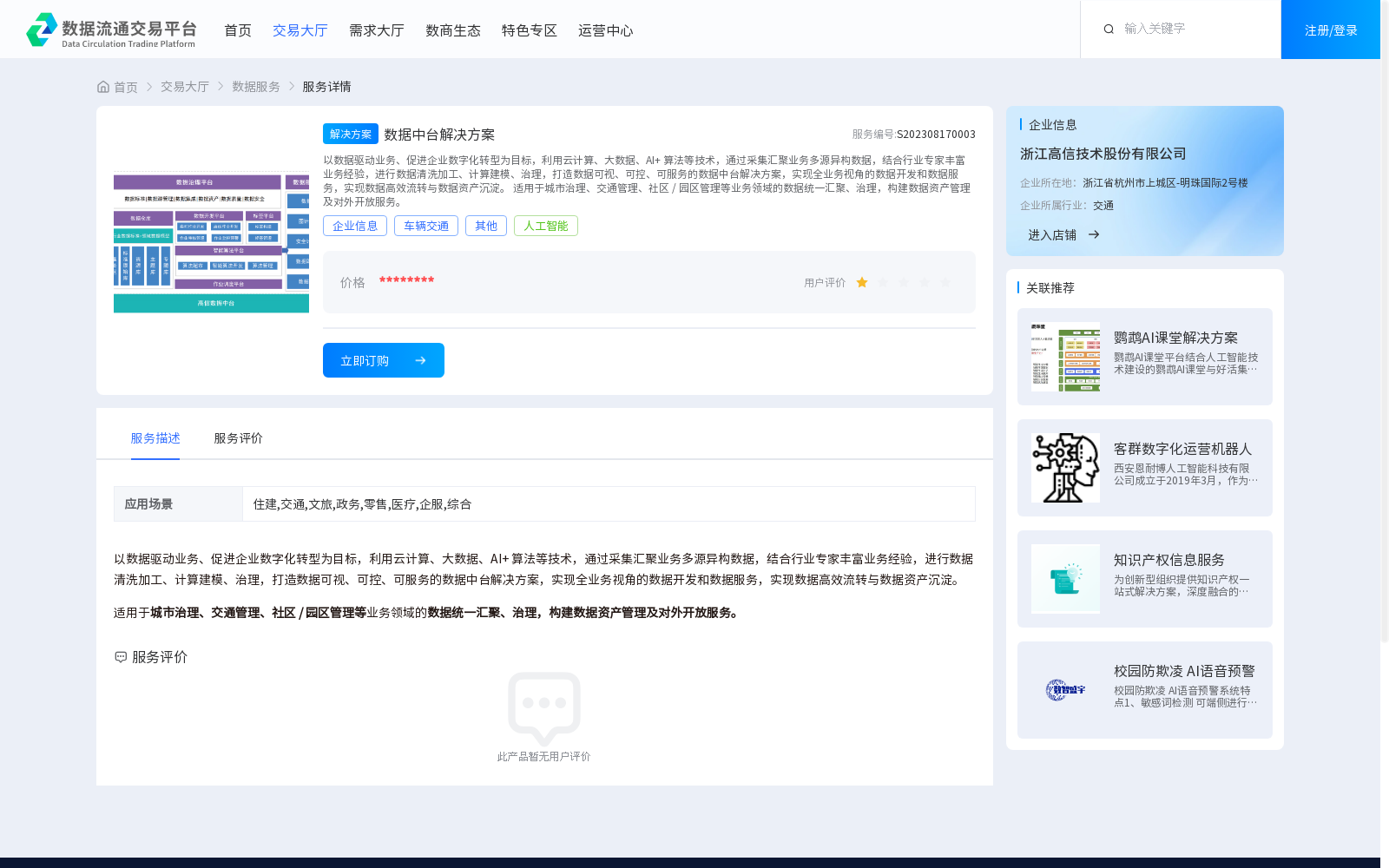Click 关联推荐 section heading
Screen dimensions: 1389x868
(1050, 288)
